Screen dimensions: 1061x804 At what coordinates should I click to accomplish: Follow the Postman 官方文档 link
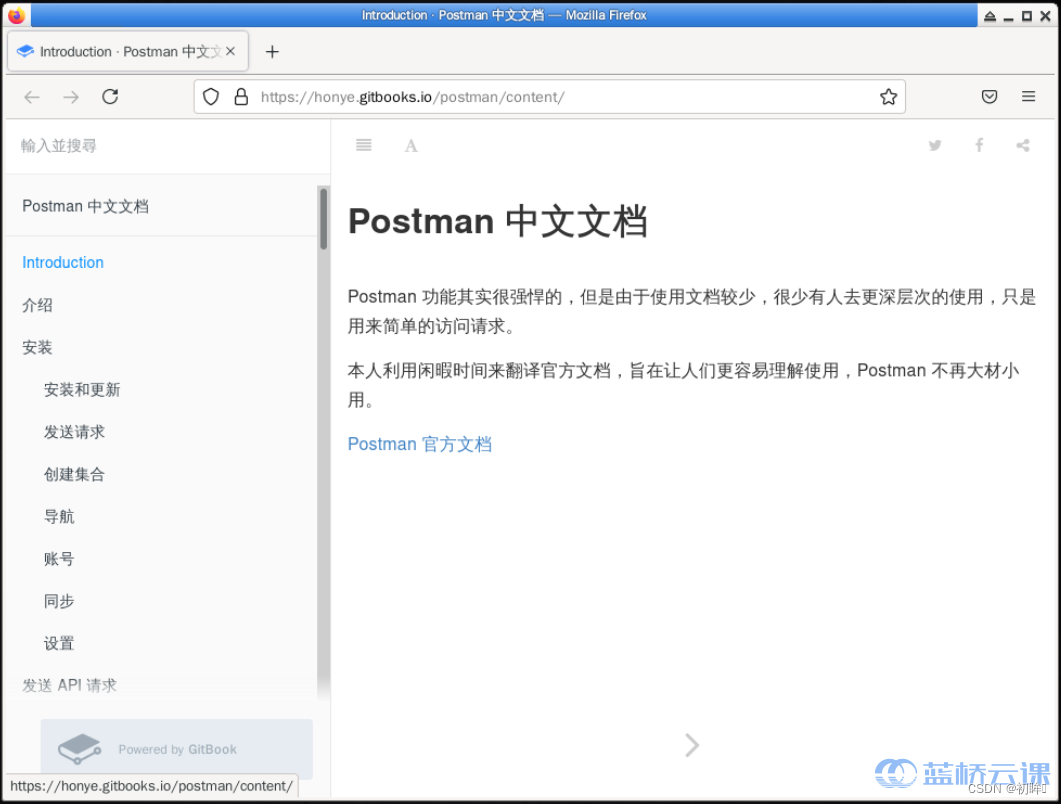[x=420, y=444]
